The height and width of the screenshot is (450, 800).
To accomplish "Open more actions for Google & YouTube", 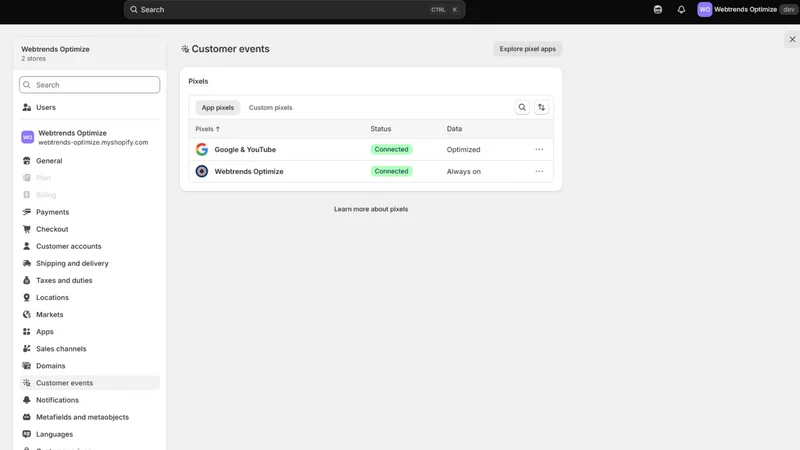I will 539,149.
